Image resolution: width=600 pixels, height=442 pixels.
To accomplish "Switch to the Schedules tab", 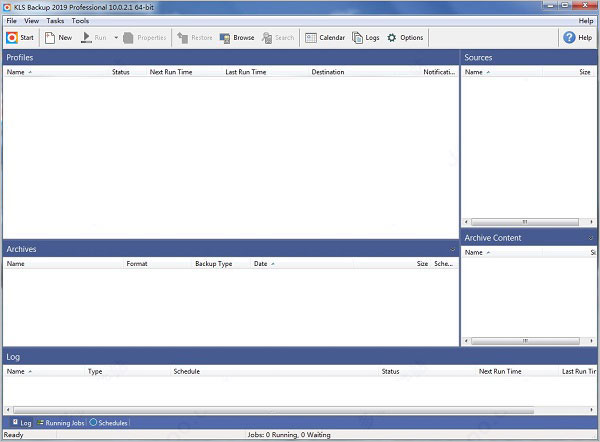I will pos(109,423).
